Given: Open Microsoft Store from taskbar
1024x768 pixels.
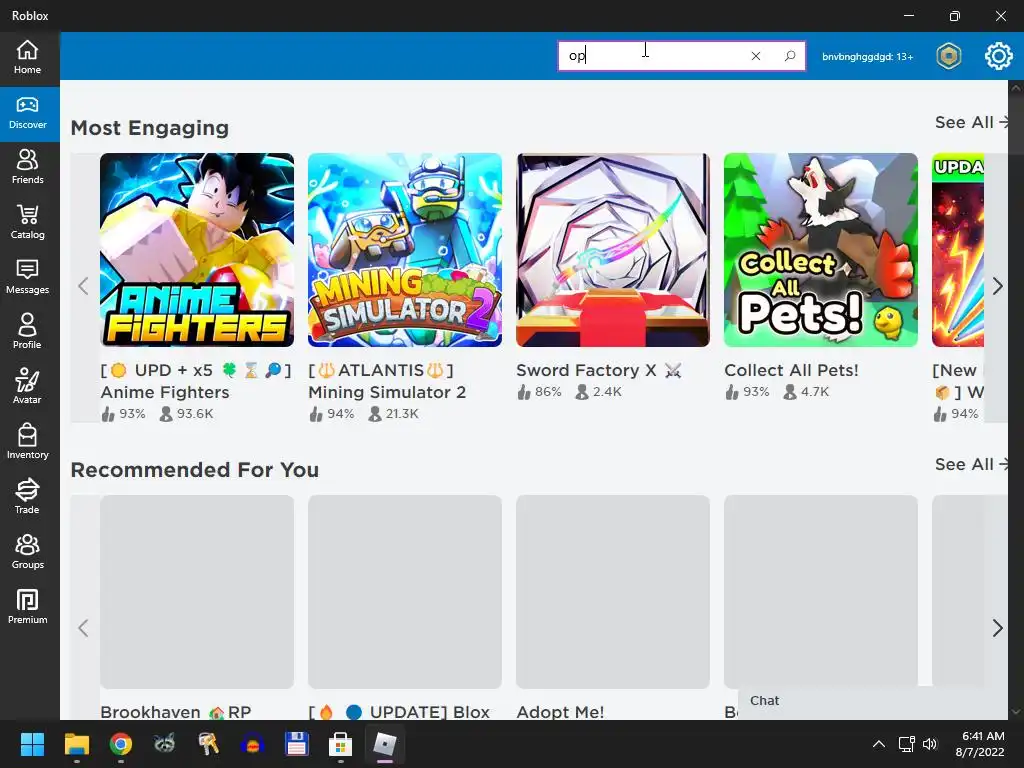Looking at the screenshot, I should point(340,744).
